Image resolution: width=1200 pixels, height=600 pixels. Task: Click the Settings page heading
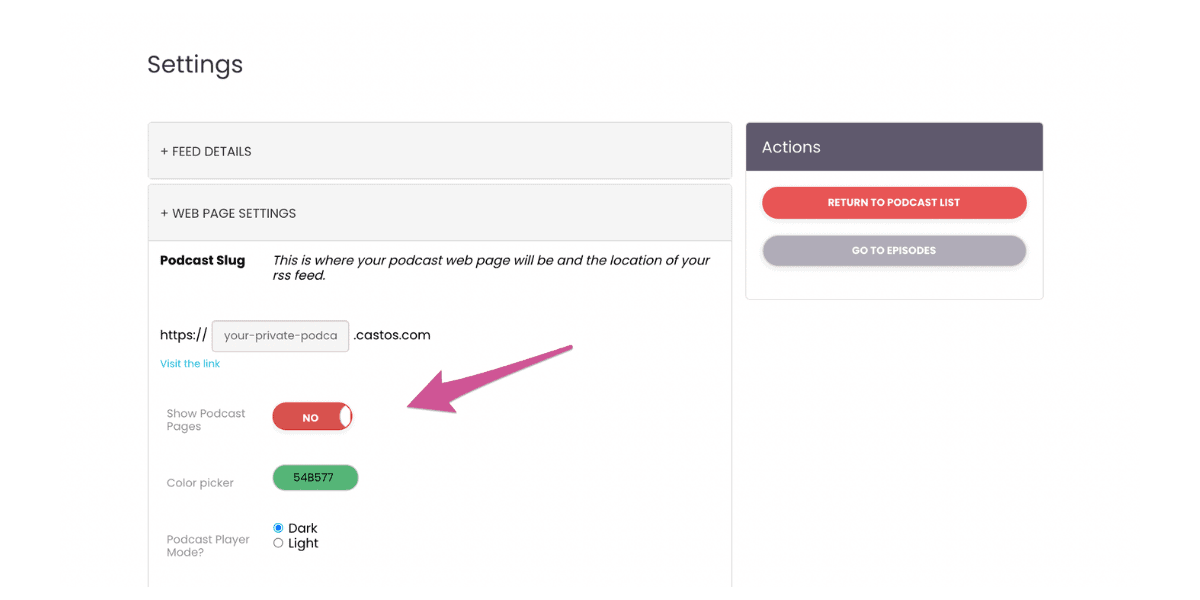click(195, 64)
